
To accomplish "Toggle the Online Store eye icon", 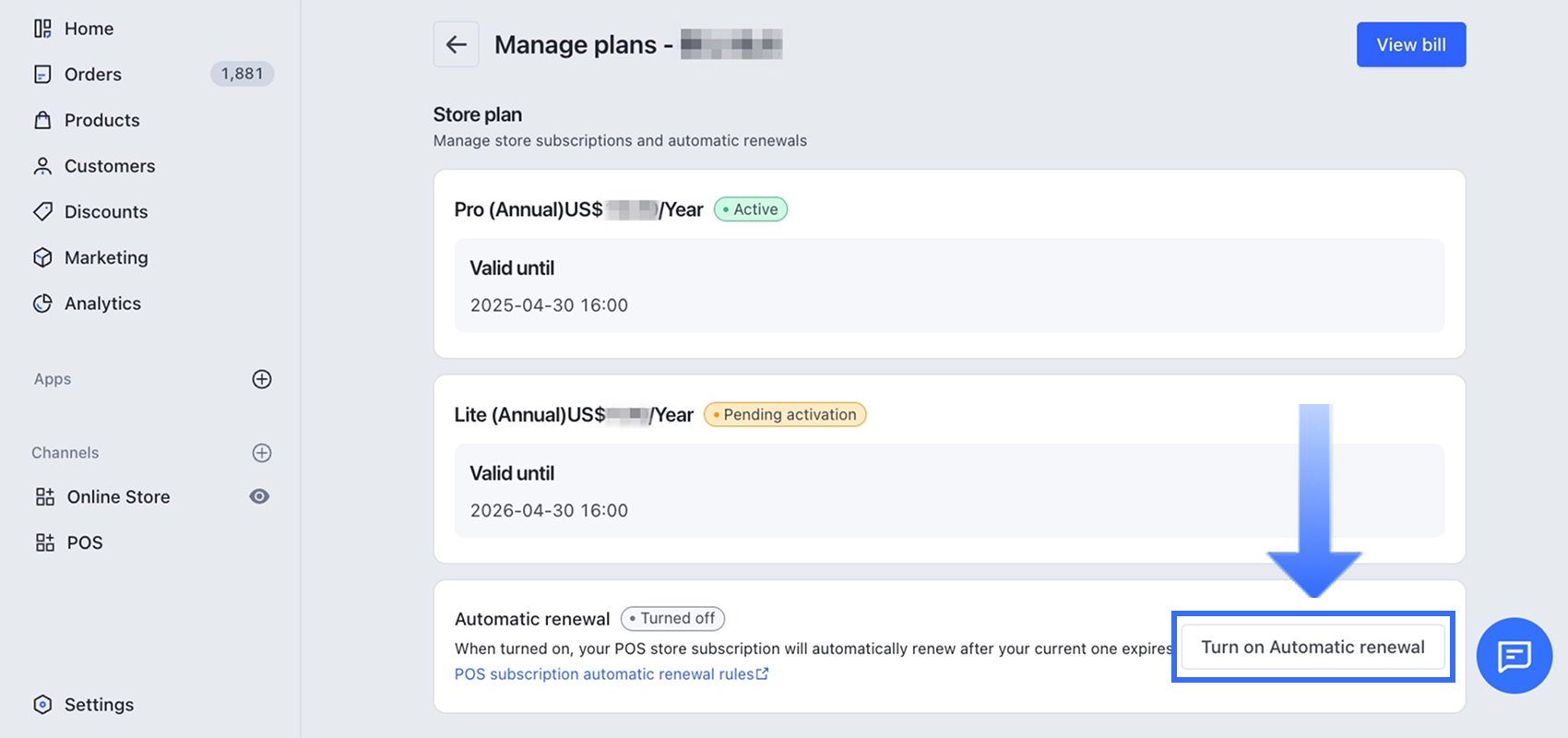I will tap(260, 496).
